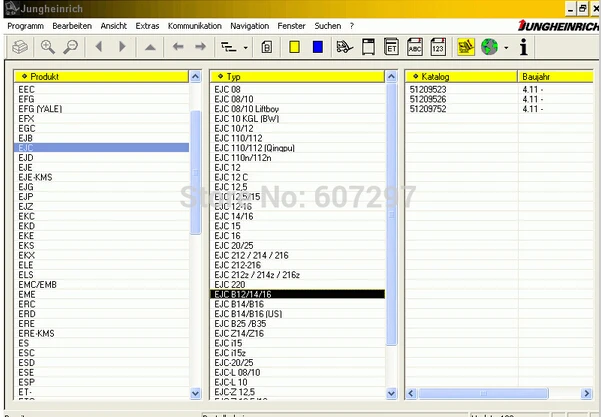Click the print icon in the toolbar

[20, 47]
